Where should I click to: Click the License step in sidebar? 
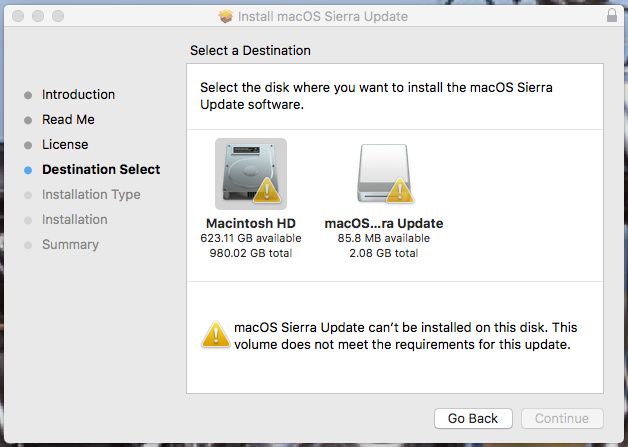(65, 145)
